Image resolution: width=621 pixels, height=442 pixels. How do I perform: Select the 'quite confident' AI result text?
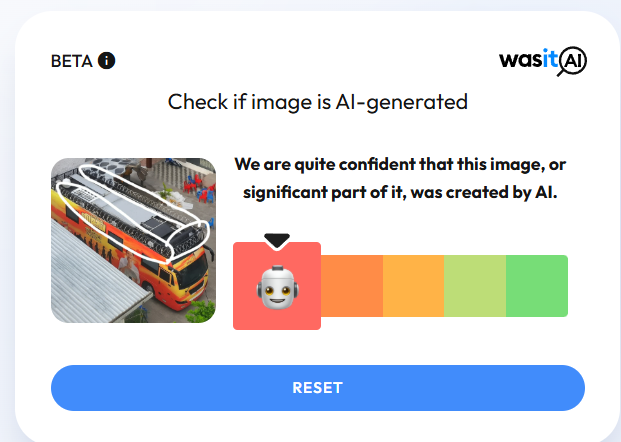pos(400,178)
